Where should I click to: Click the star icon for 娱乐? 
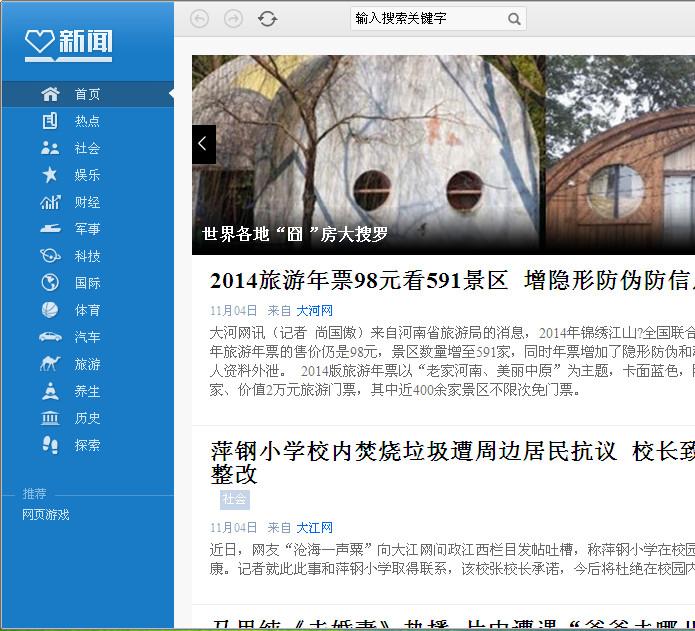point(50,175)
